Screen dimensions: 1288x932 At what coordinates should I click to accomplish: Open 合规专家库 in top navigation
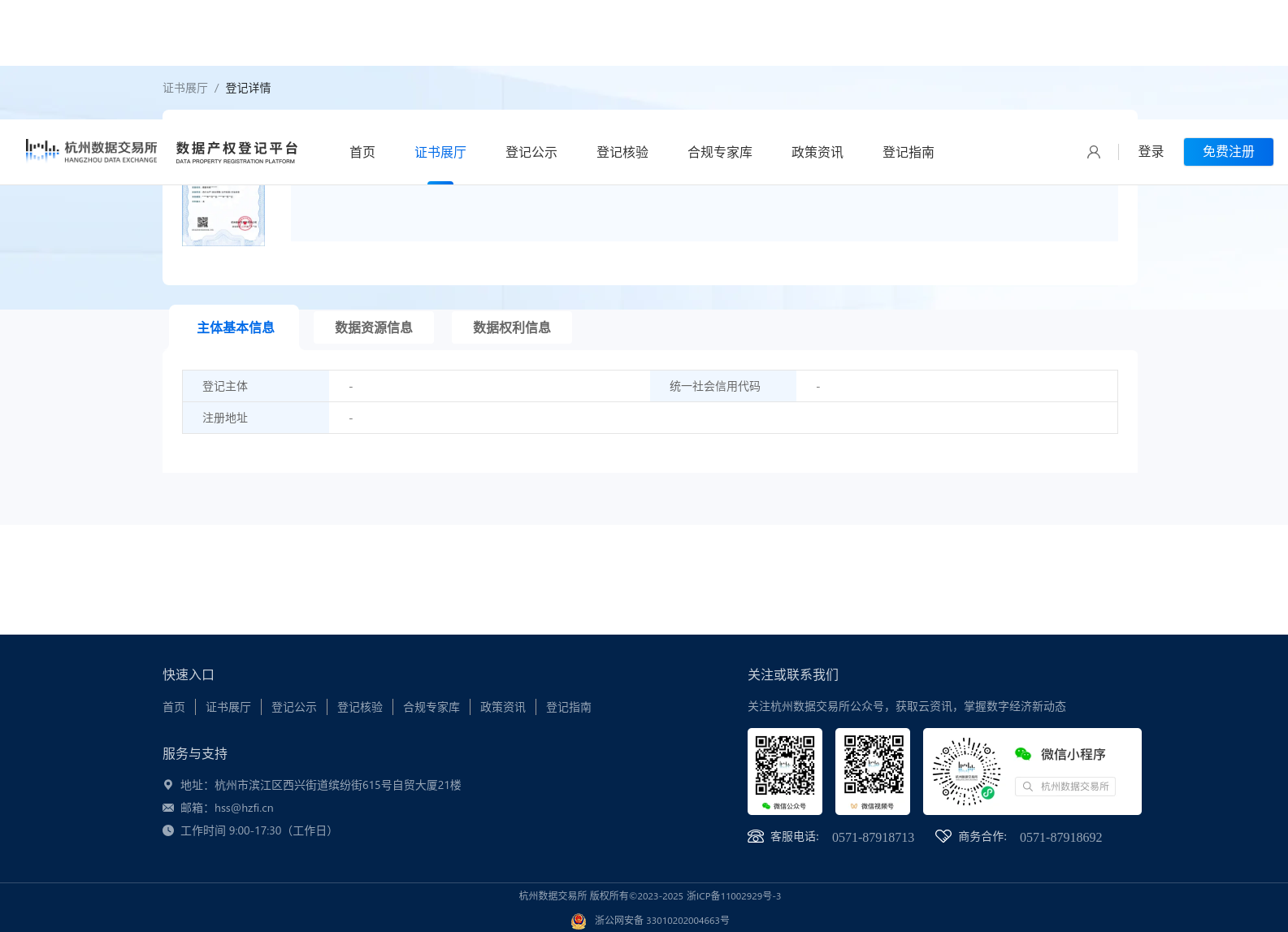(720, 152)
